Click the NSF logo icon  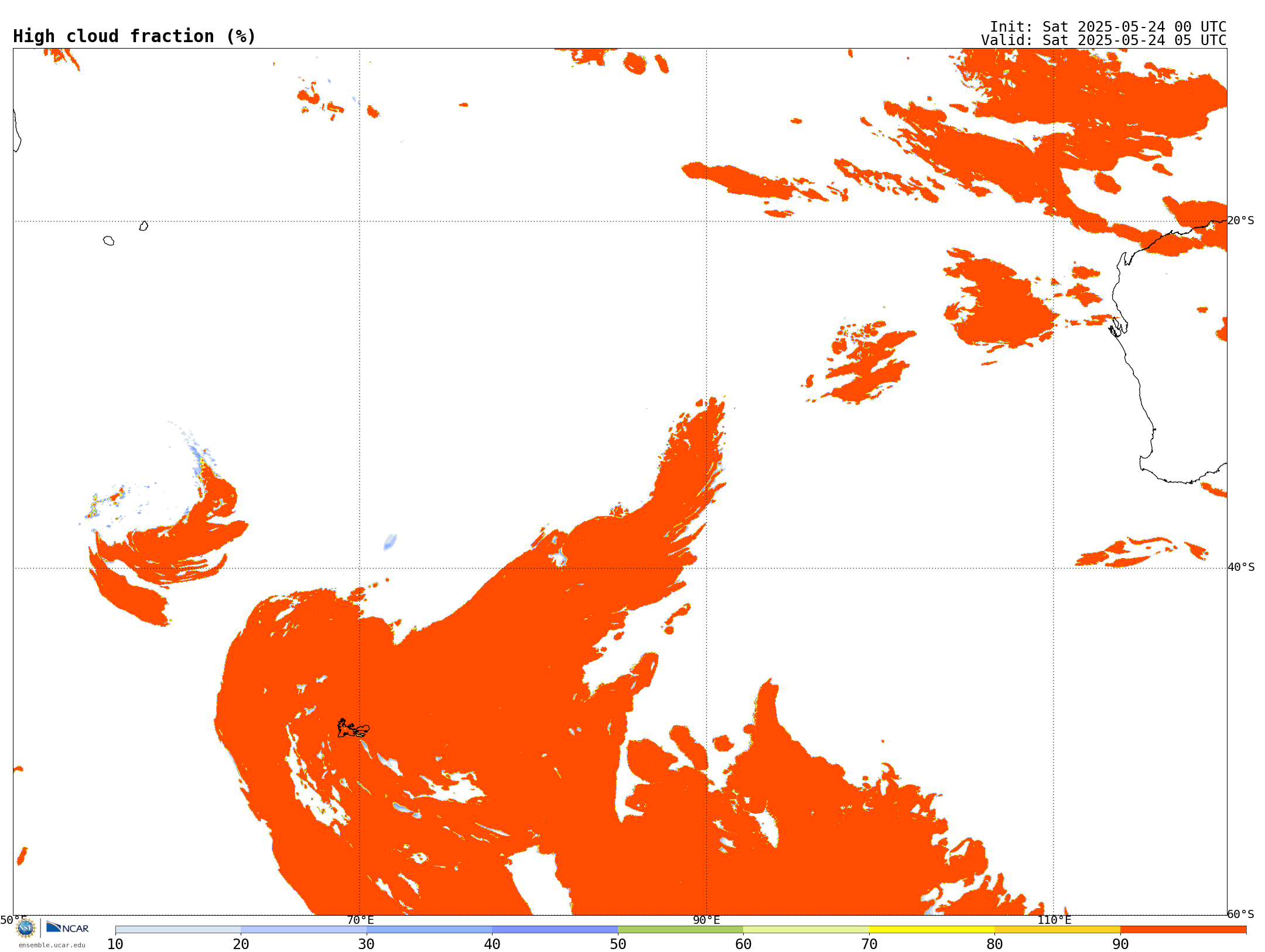tap(26, 927)
